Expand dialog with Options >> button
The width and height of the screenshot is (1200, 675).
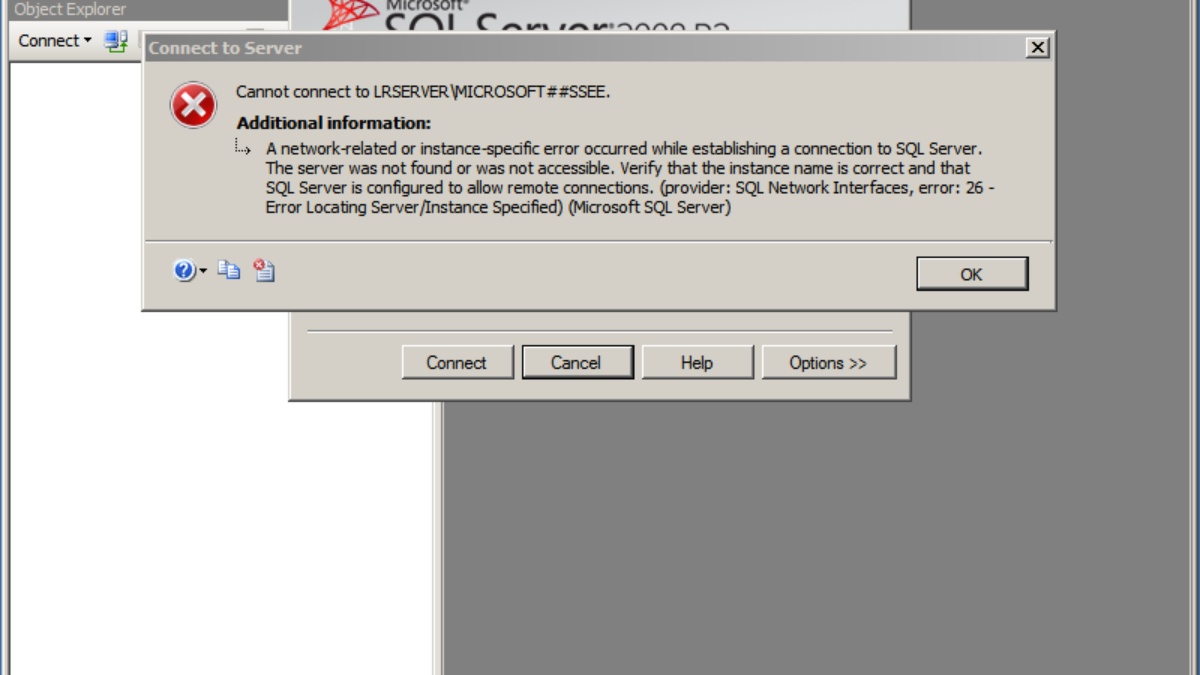[x=828, y=363]
